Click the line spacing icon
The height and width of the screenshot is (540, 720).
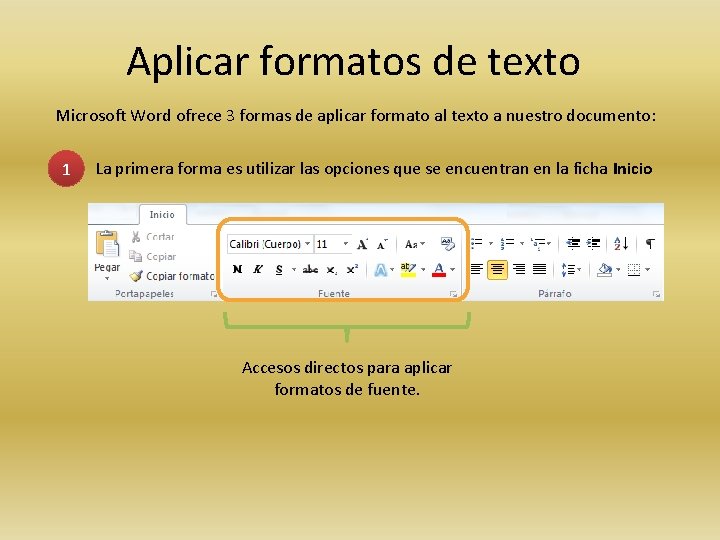coord(568,270)
